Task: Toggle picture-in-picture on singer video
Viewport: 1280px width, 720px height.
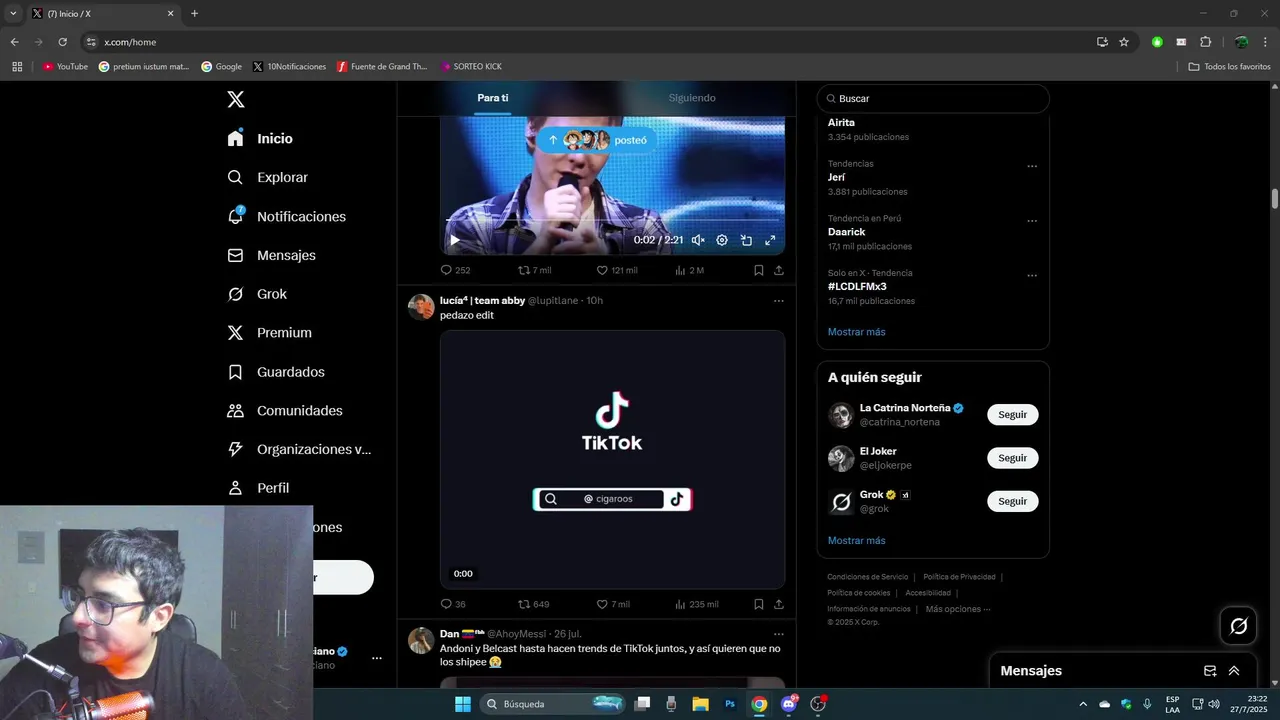Action: 746,240
